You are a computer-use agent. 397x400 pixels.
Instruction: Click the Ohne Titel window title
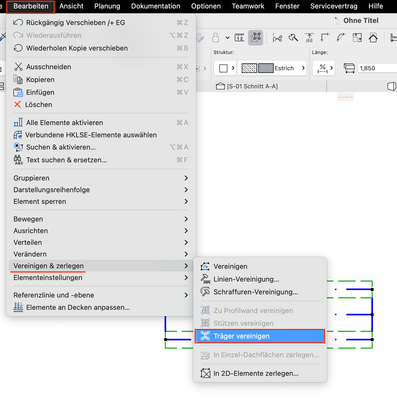tap(361, 21)
